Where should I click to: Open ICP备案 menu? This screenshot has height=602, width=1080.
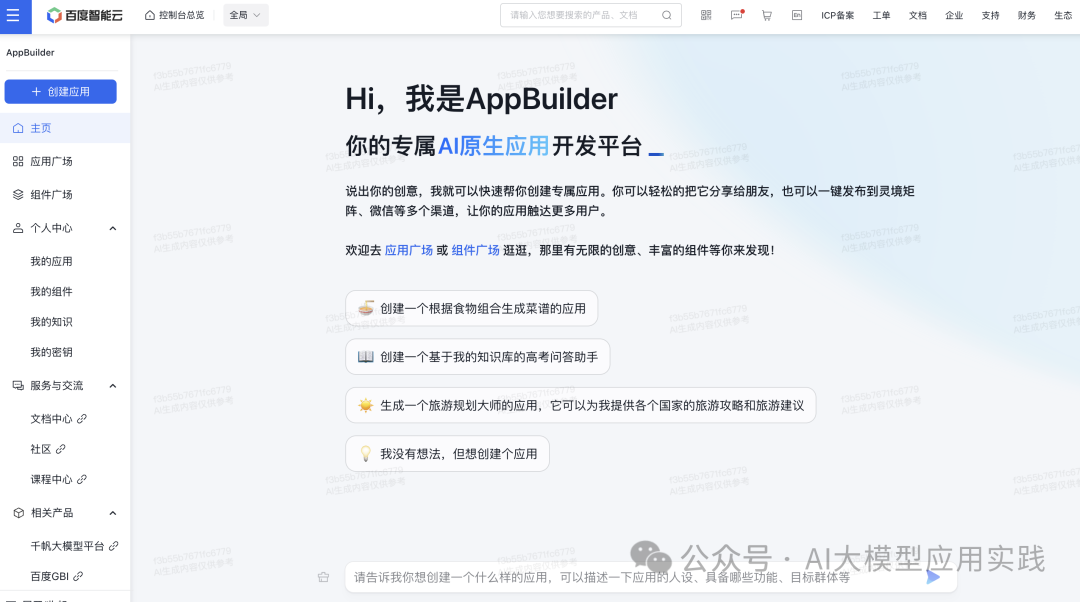point(838,15)
